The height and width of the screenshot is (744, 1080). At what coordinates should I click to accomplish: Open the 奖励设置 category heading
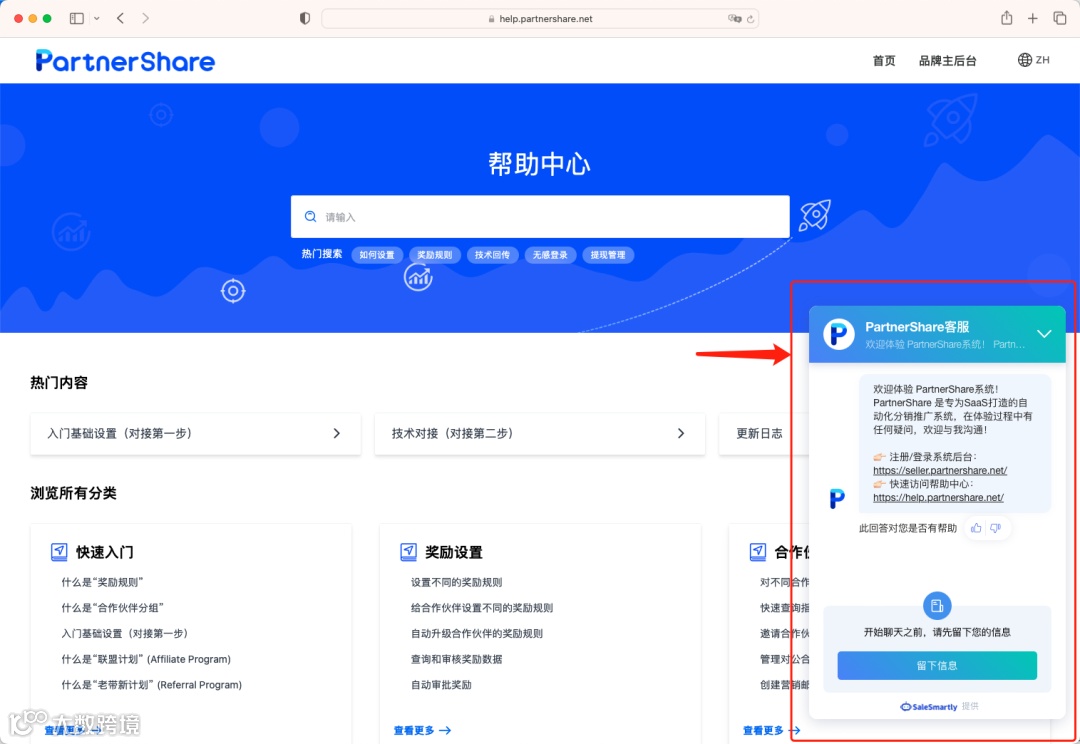click(454, 552)
